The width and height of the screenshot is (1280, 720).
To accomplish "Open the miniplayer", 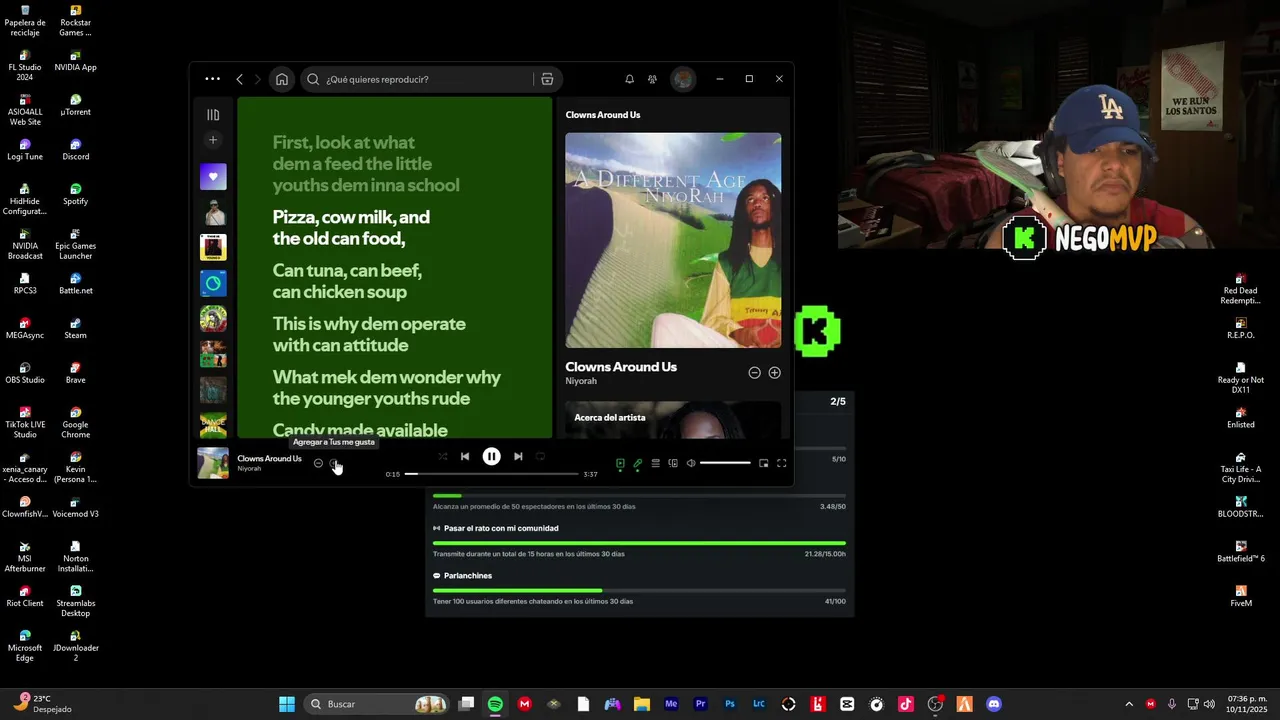I will pos(764,463).
